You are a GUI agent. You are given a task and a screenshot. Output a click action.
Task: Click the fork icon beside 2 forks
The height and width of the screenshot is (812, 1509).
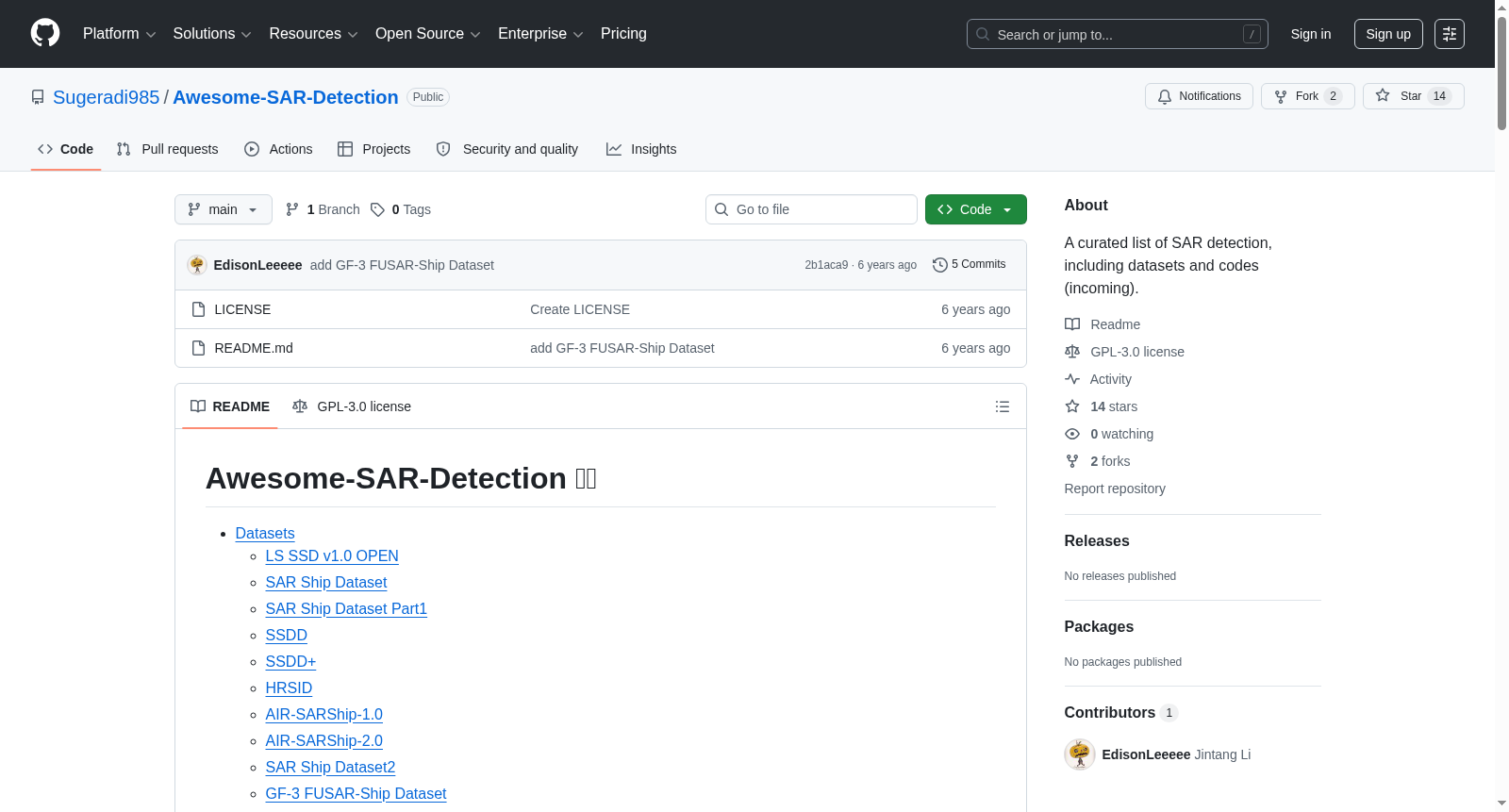click(x=1072, y=461)
